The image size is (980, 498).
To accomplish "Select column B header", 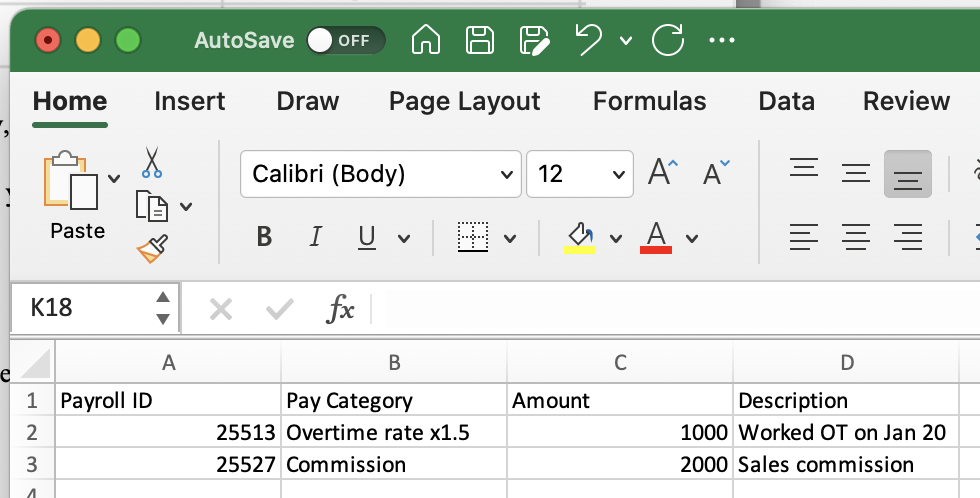I will click(394, 362).
